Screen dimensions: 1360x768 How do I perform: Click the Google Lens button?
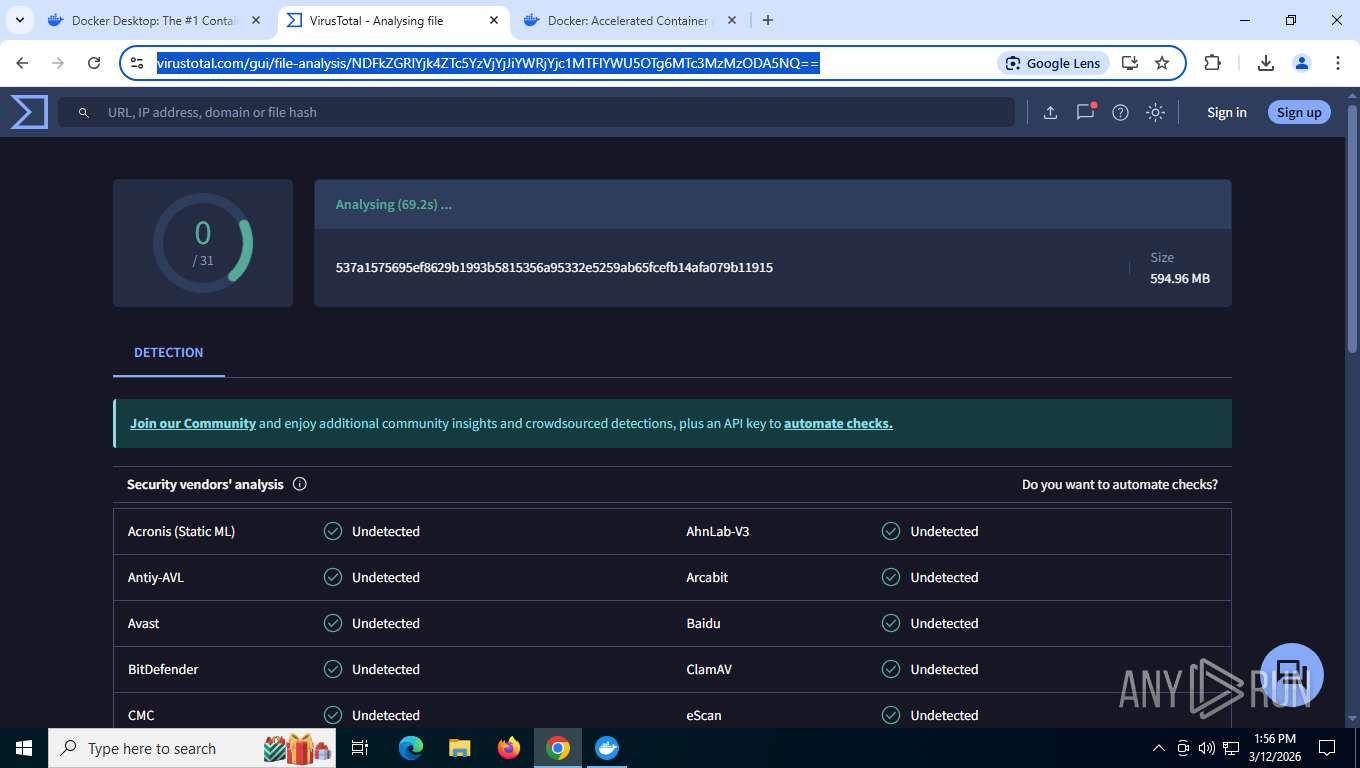pos(1053,63)
